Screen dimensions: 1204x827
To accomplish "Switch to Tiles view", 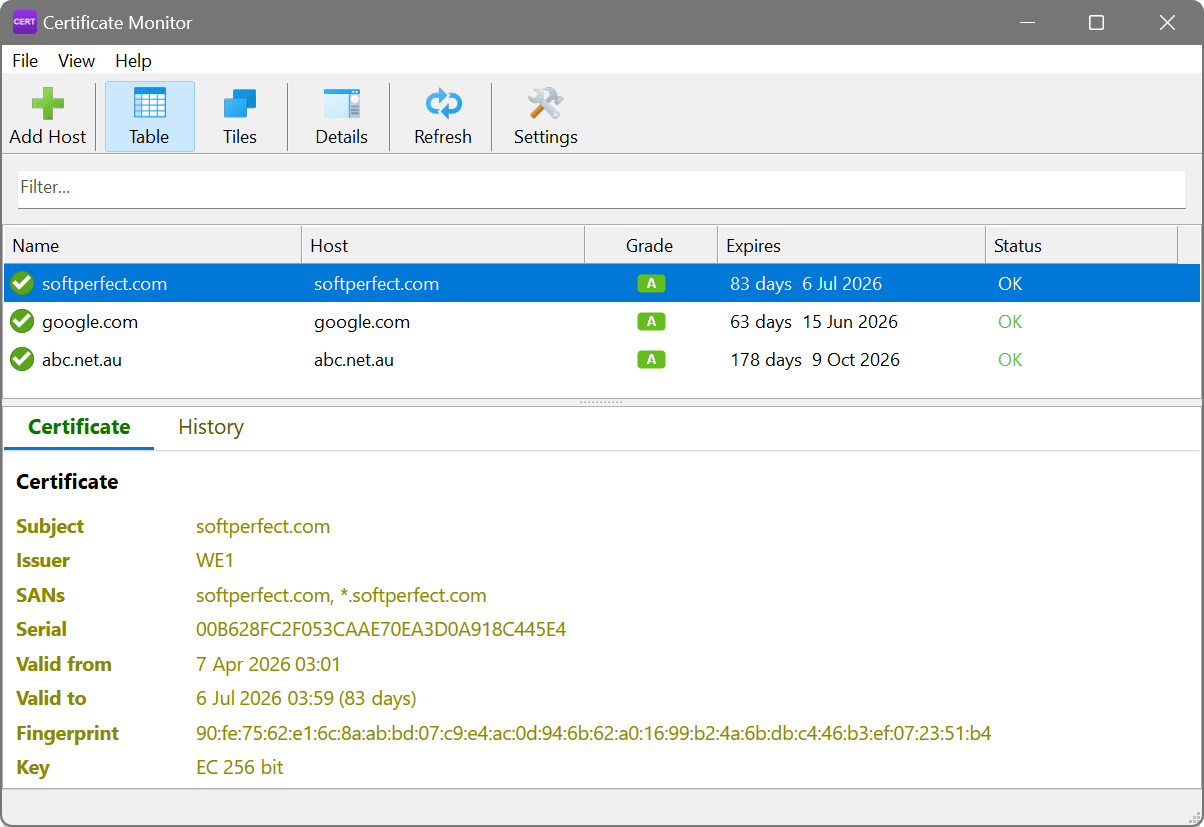I will coord(239,115).
